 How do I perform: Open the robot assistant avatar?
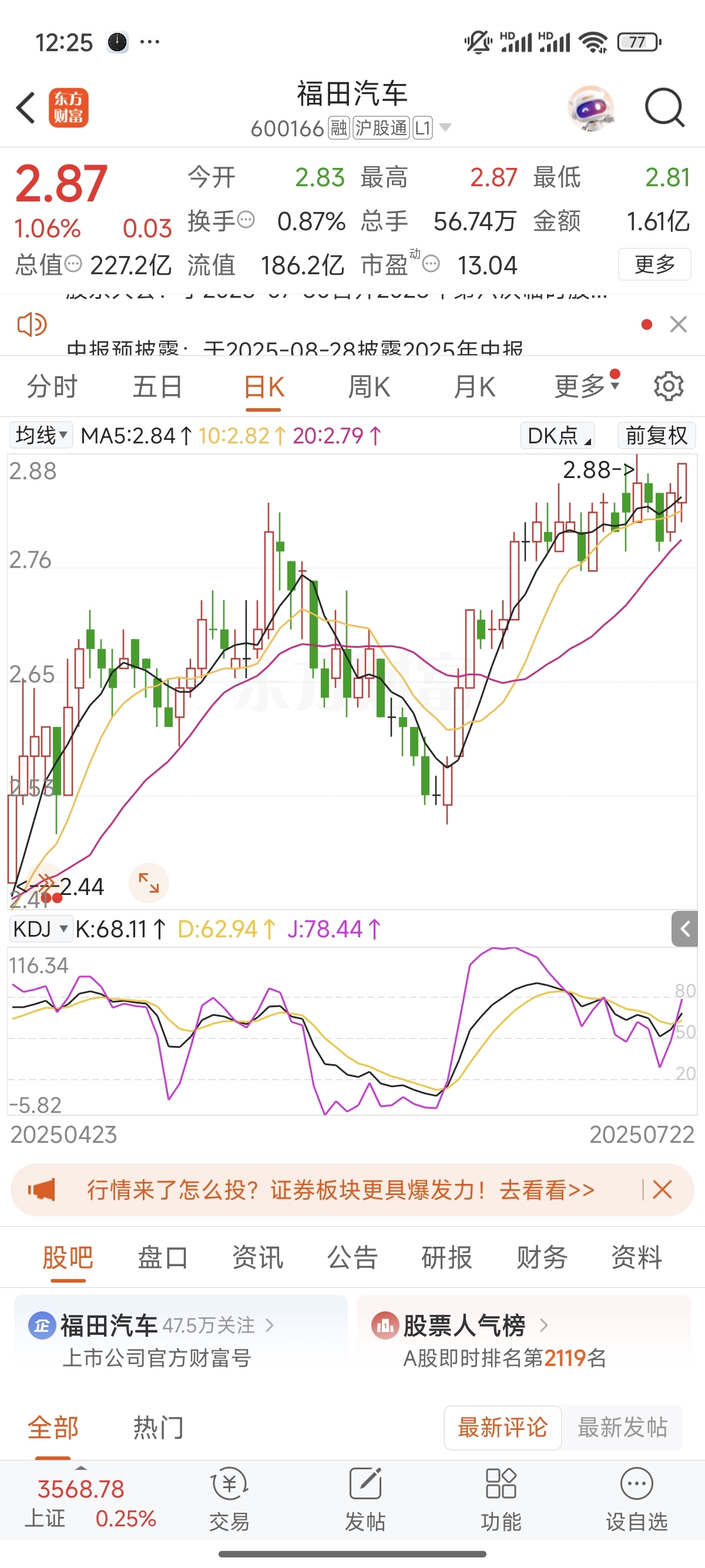click(x=590, y=108)
